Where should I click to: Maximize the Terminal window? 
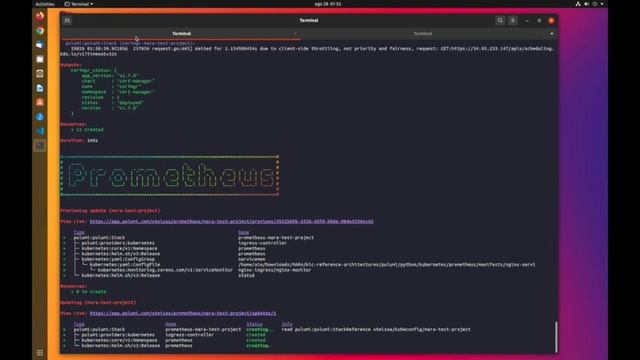coord(539,20)
